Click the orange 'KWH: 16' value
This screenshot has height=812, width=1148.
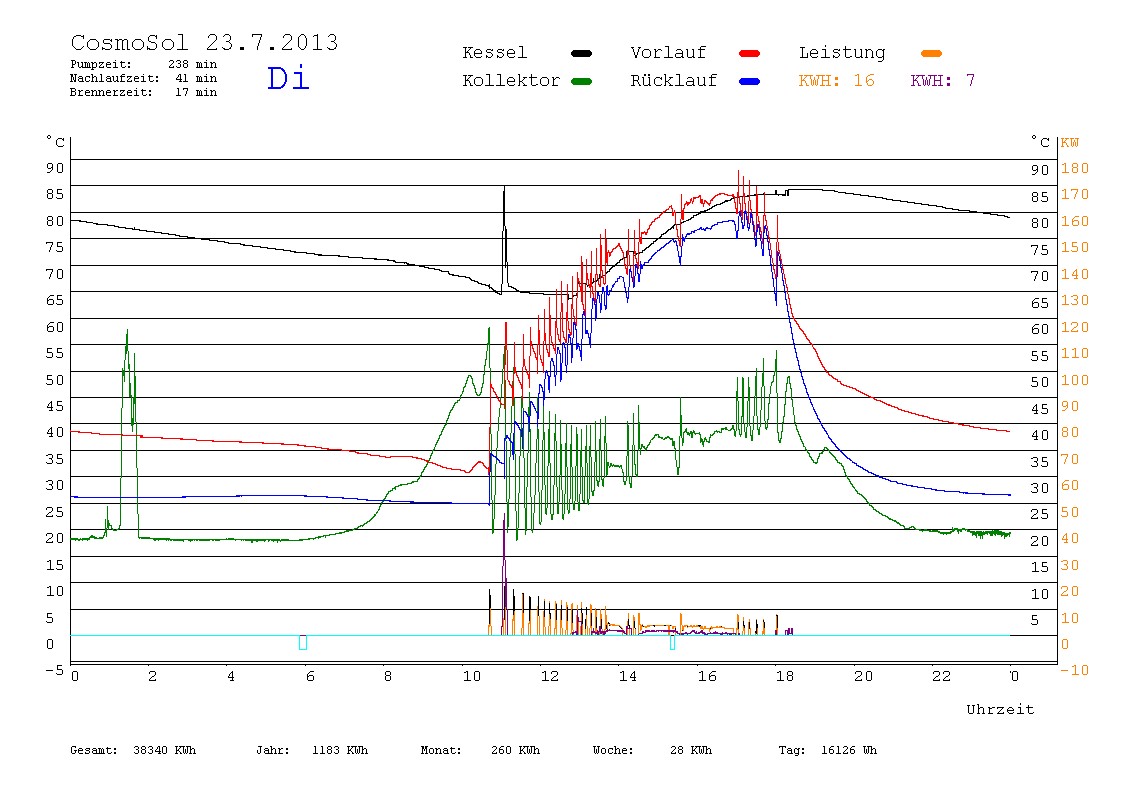tap(837, 81)
